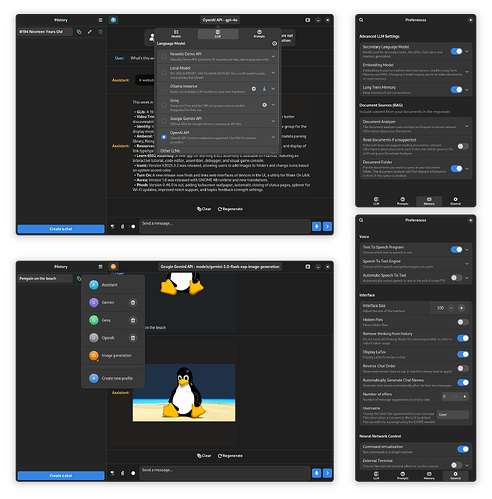492x499 pixels.
Task: Open the profile avatar in top window header
Action: click(113, 20)
